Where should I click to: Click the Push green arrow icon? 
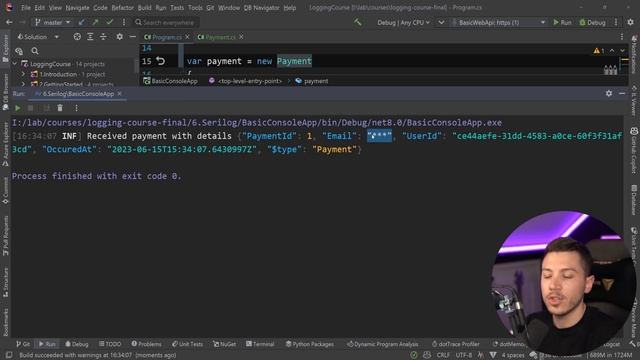coord(96,22)
